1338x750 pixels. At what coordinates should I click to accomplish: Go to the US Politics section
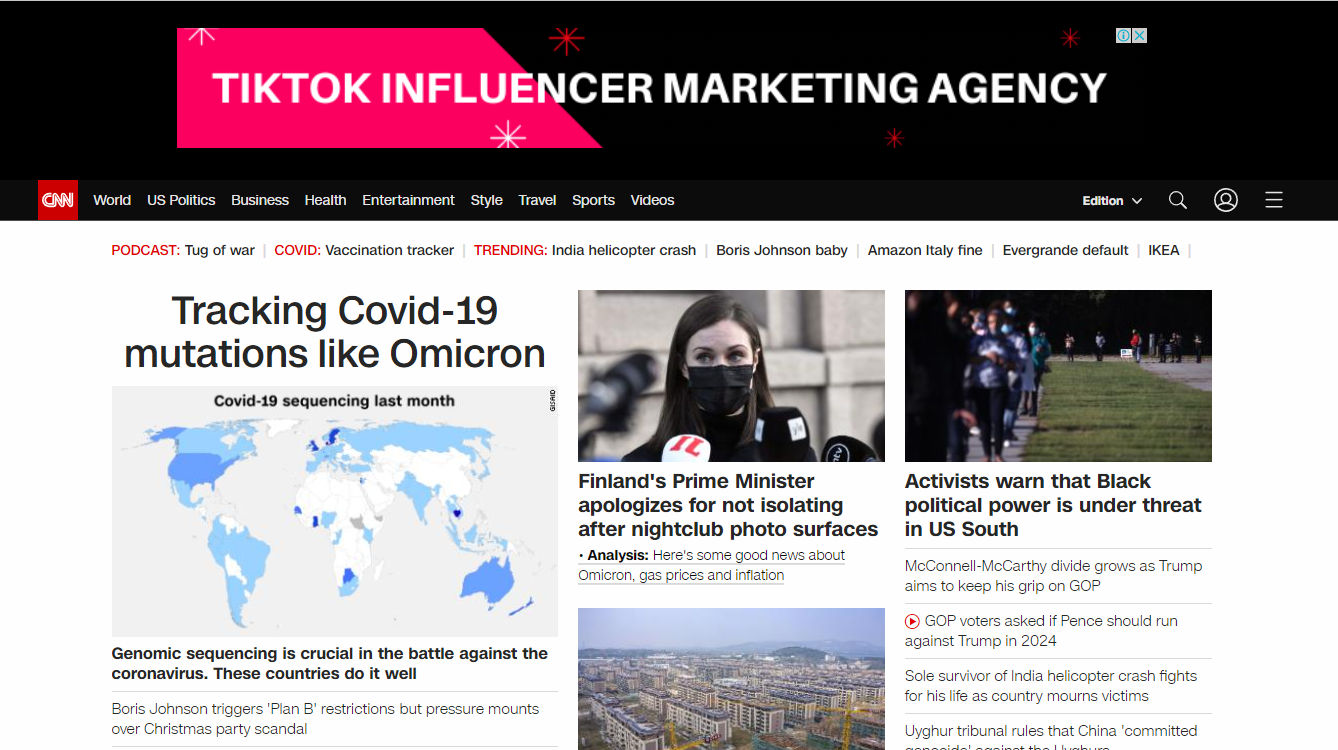pyautogui.click(x=181, y=200)
